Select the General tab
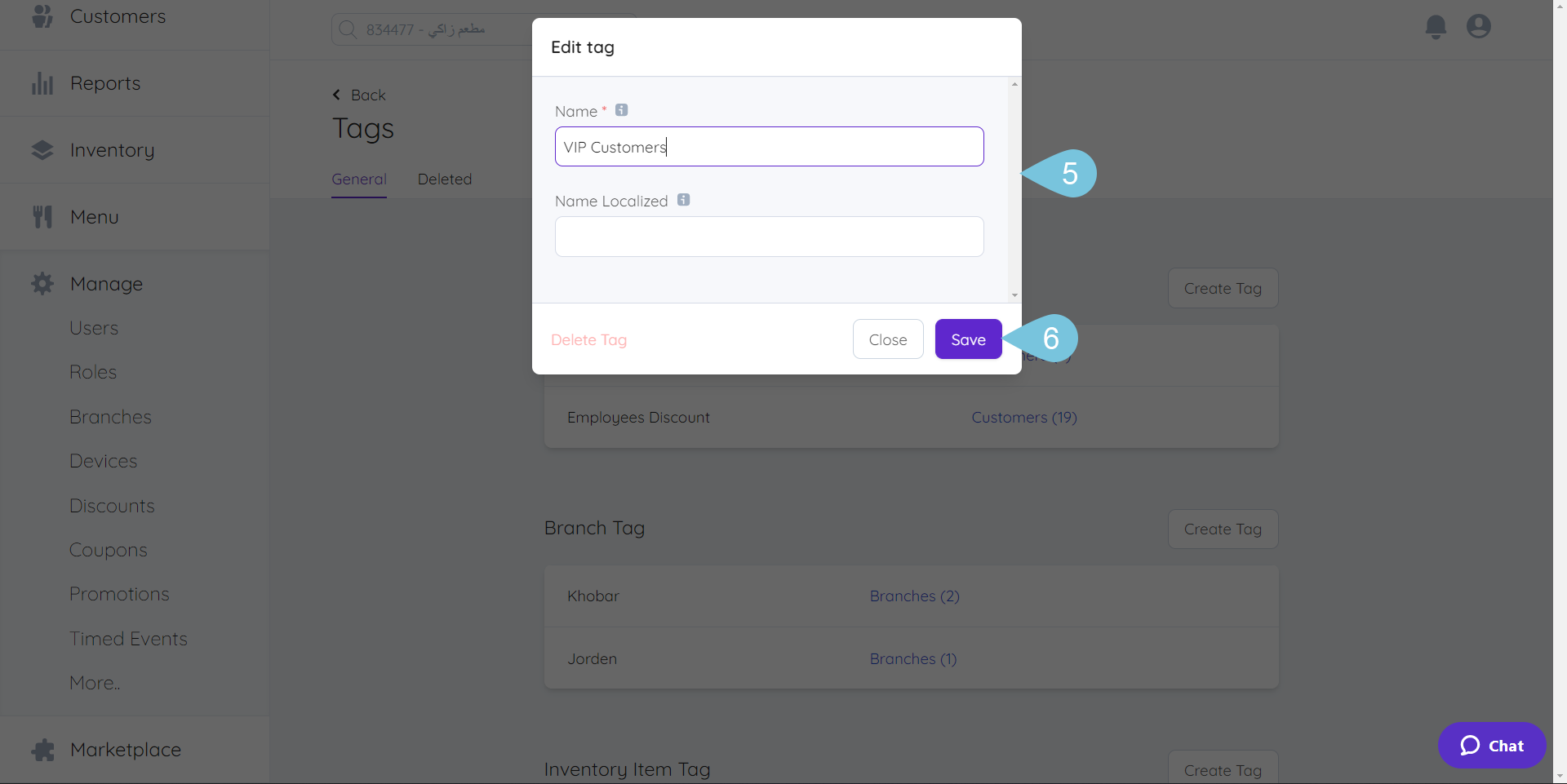 [359, 179]
